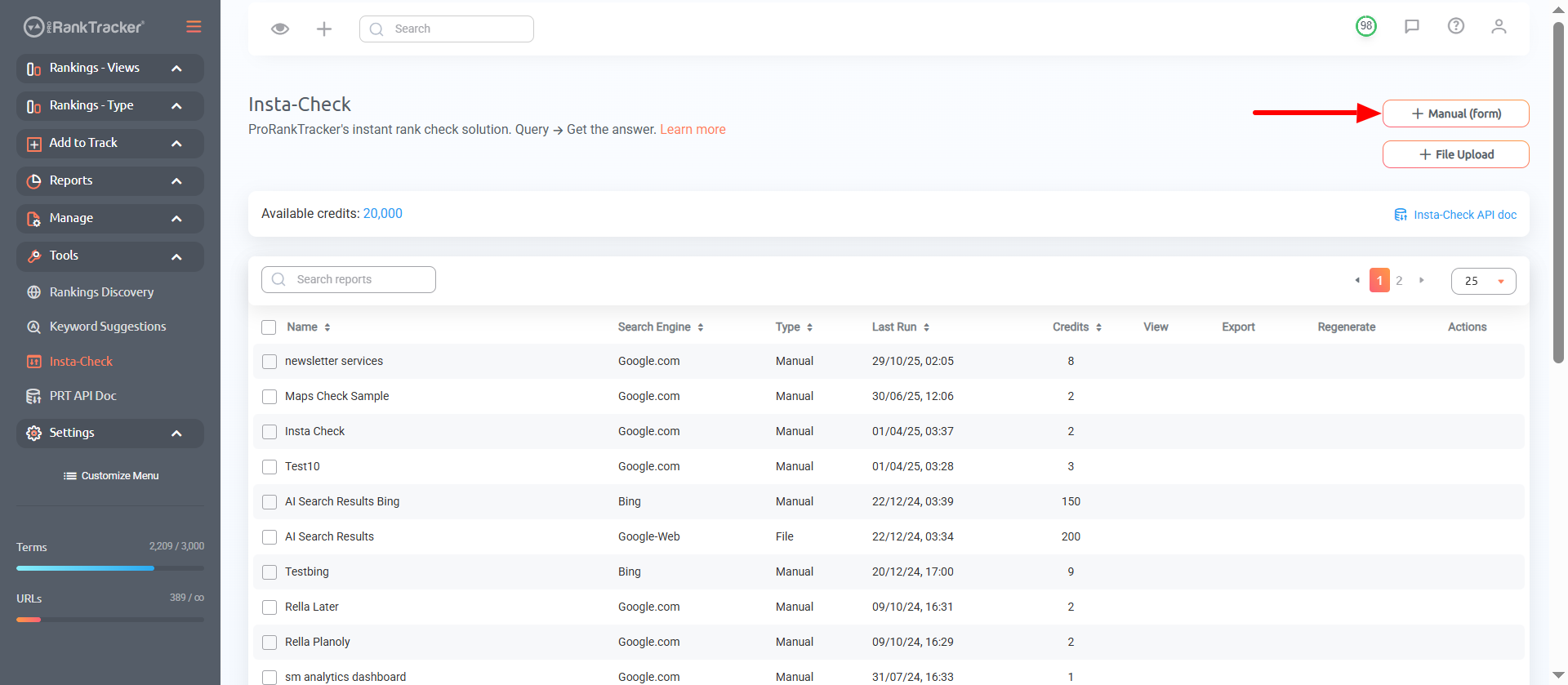Click the Add to Track plus icon
The image size is (1568, 685).
click(33, 144)
